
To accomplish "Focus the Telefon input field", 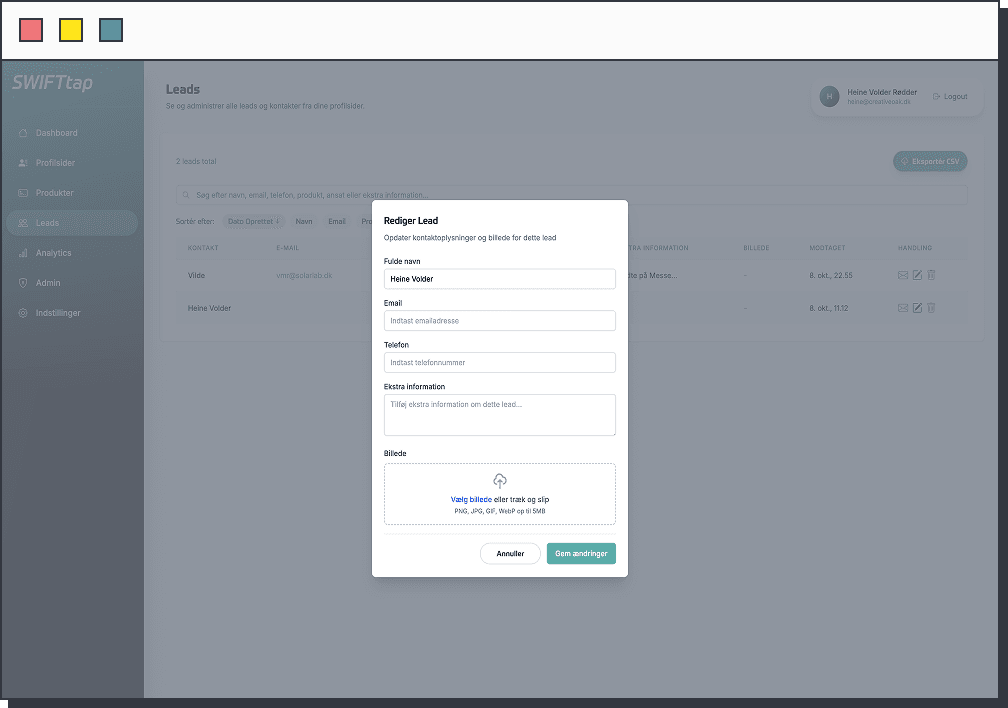I will (500, 363).
